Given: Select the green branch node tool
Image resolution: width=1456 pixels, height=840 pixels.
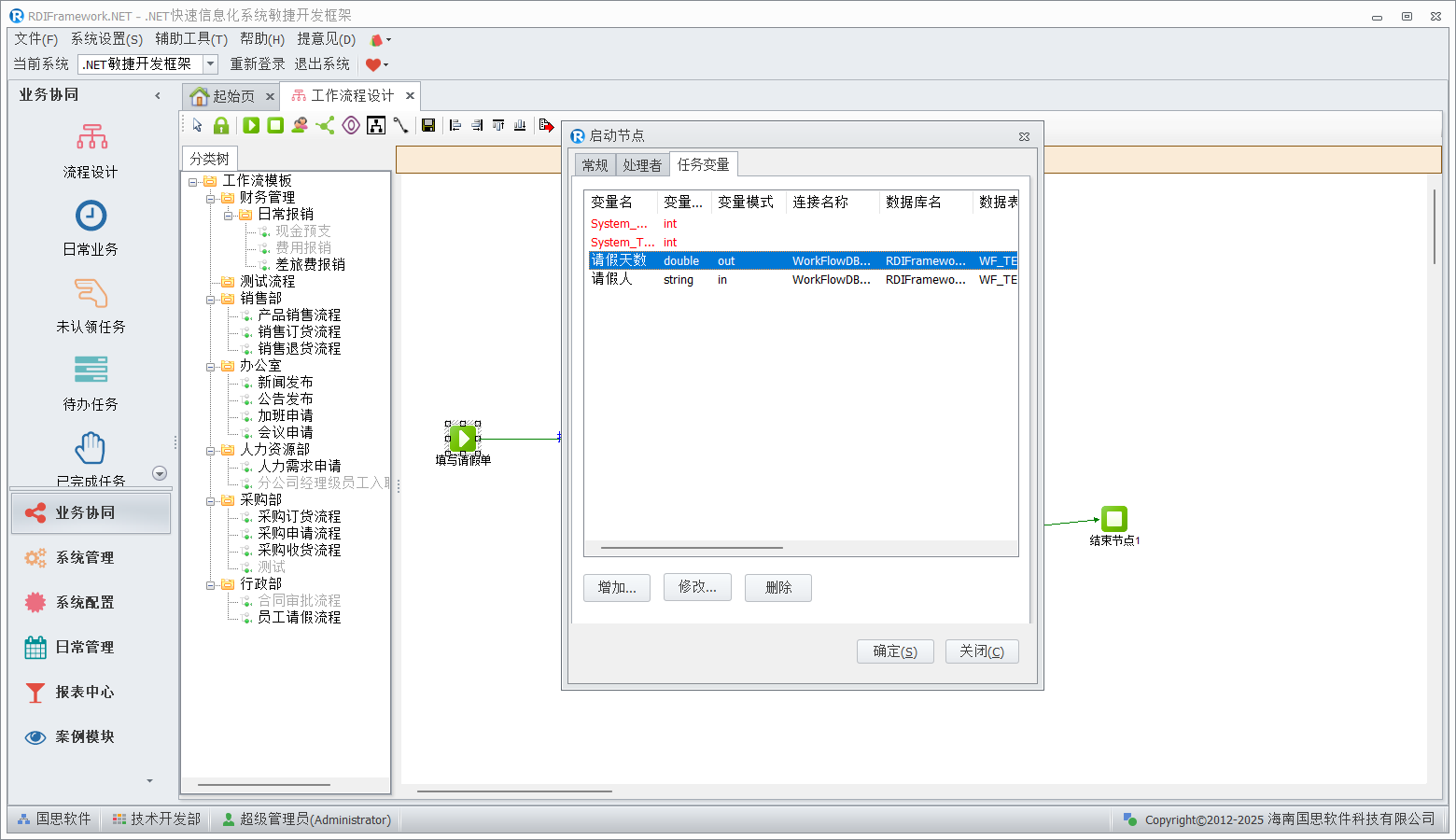Looking at the screenshot, I should click(x=325, y=125).
